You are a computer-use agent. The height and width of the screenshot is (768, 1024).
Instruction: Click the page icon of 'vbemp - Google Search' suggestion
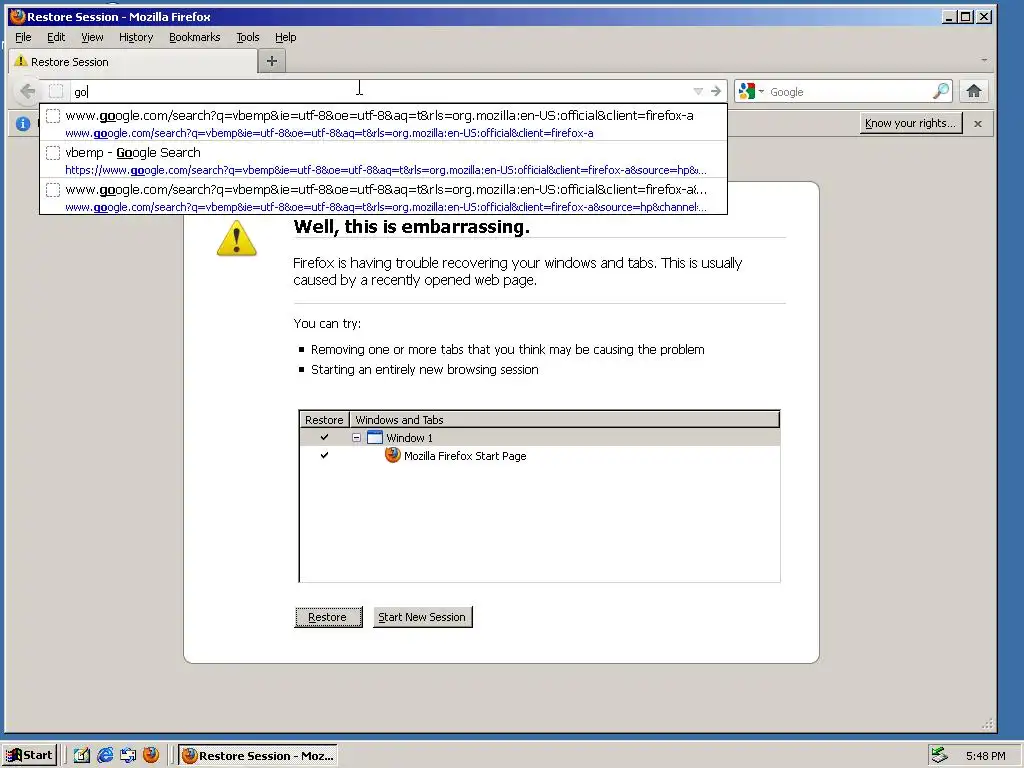pos(53,153)
